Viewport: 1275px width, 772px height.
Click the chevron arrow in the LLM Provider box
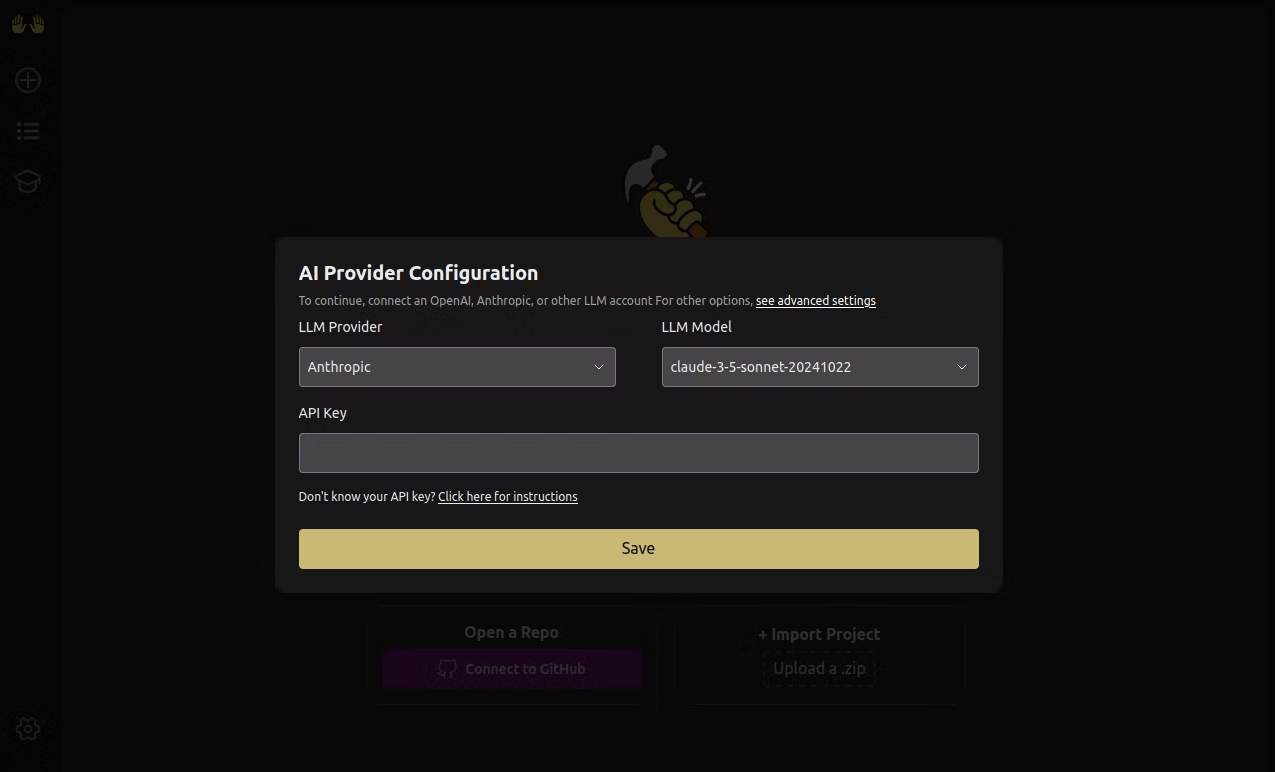click(x=599, y=367)
